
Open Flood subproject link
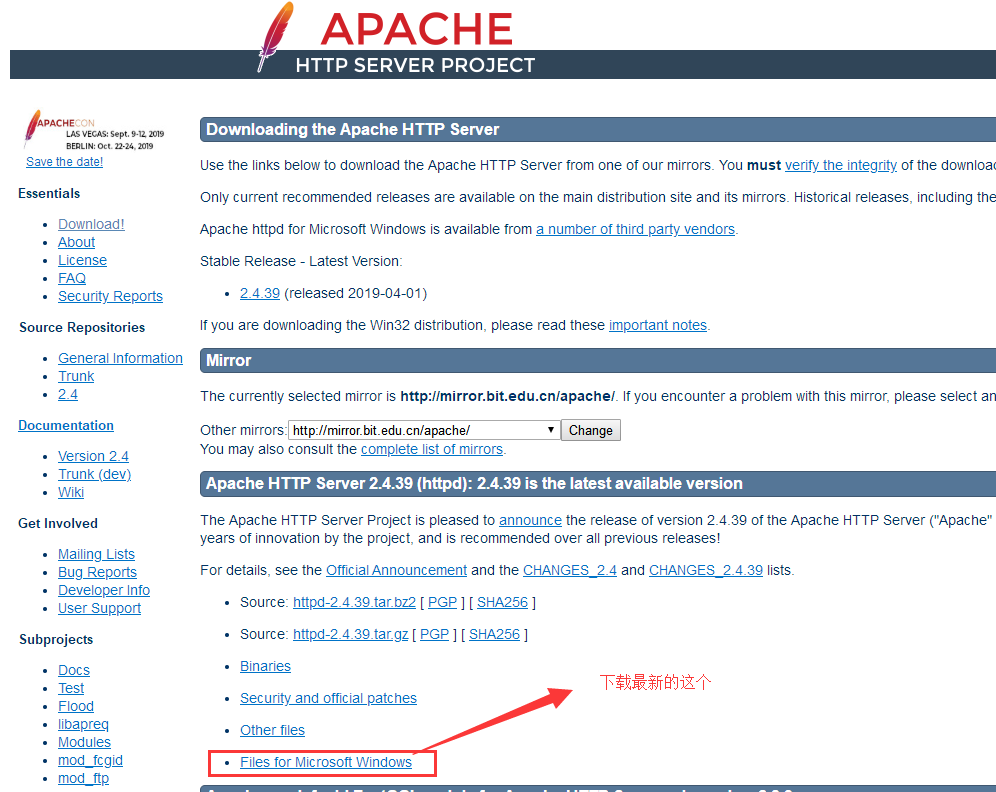coord(76,706)
